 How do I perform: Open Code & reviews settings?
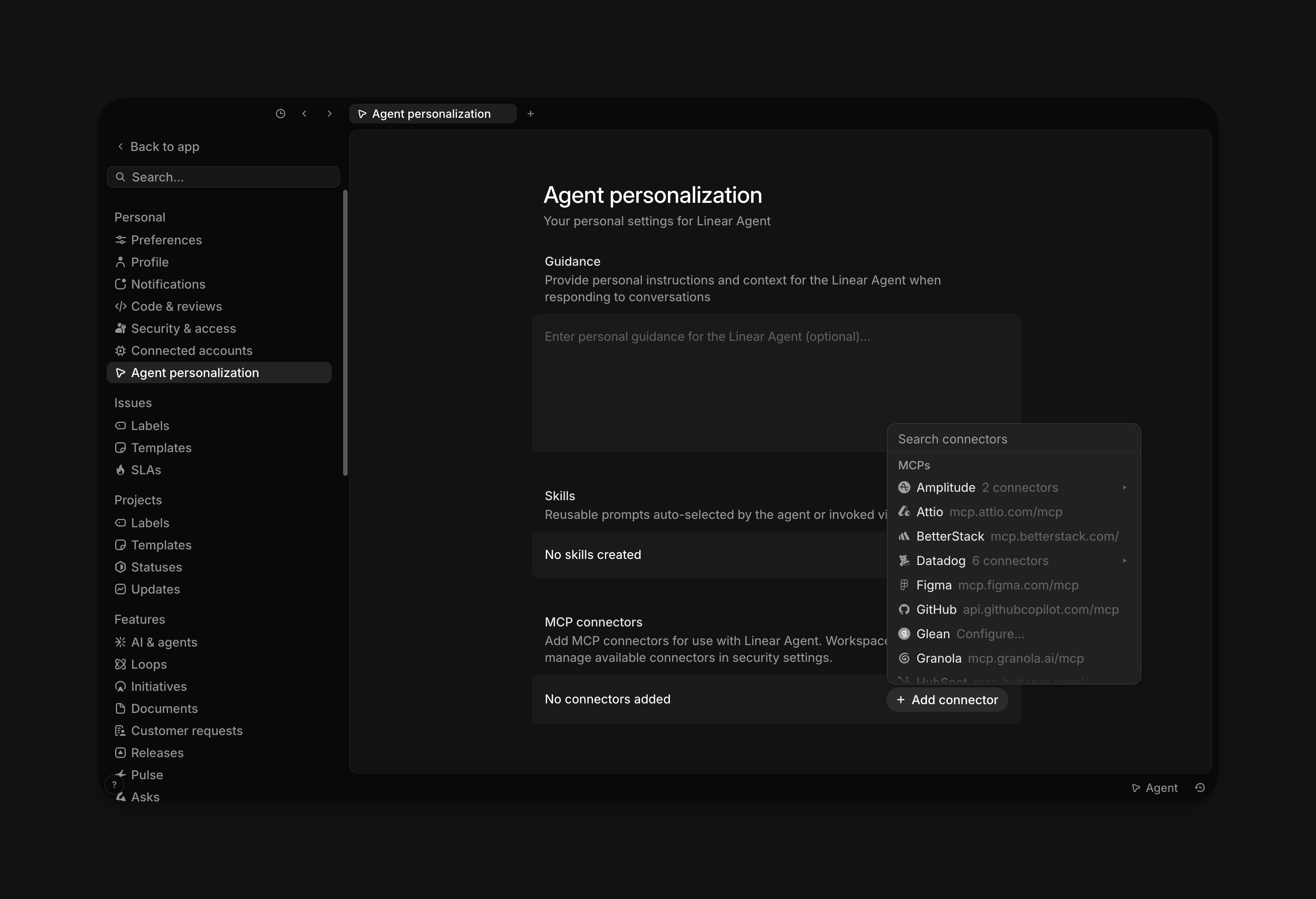[x=219, y=306]
